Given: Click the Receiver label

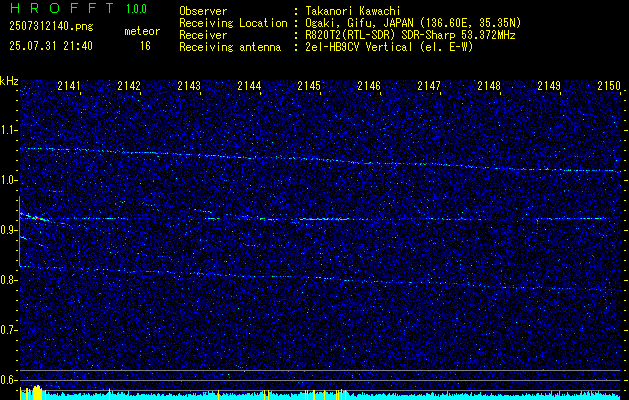Looking at the screenshot, I should coord(203,35).
